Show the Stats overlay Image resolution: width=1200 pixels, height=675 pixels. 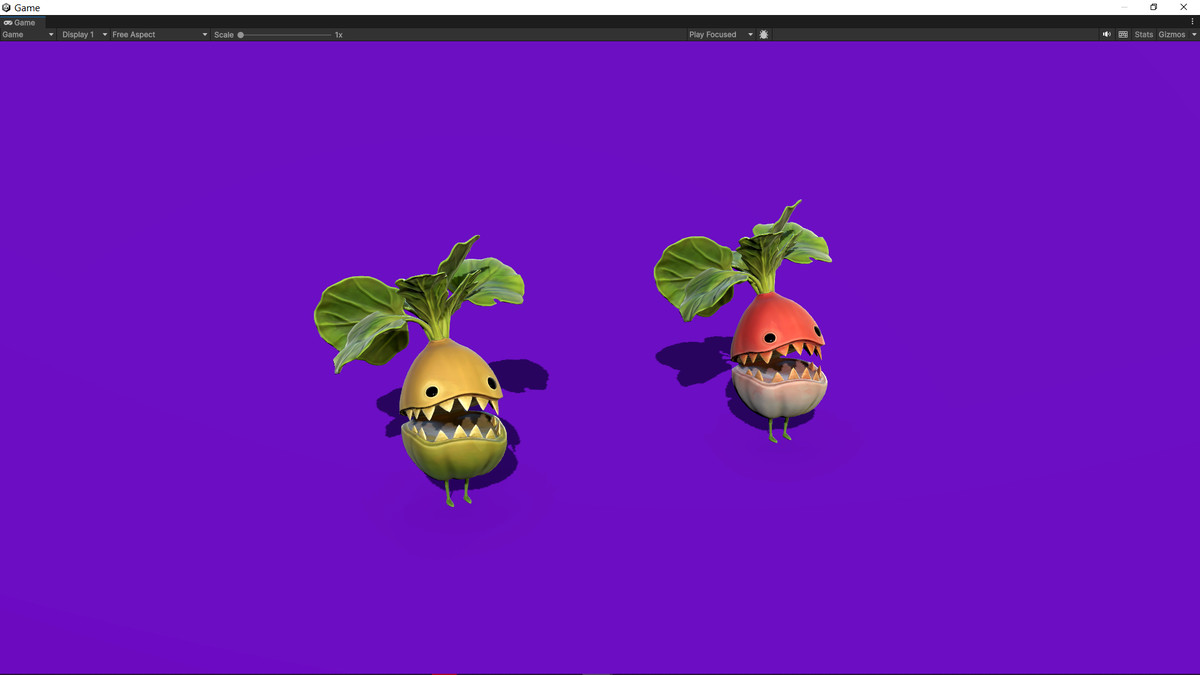(1143, 35)
